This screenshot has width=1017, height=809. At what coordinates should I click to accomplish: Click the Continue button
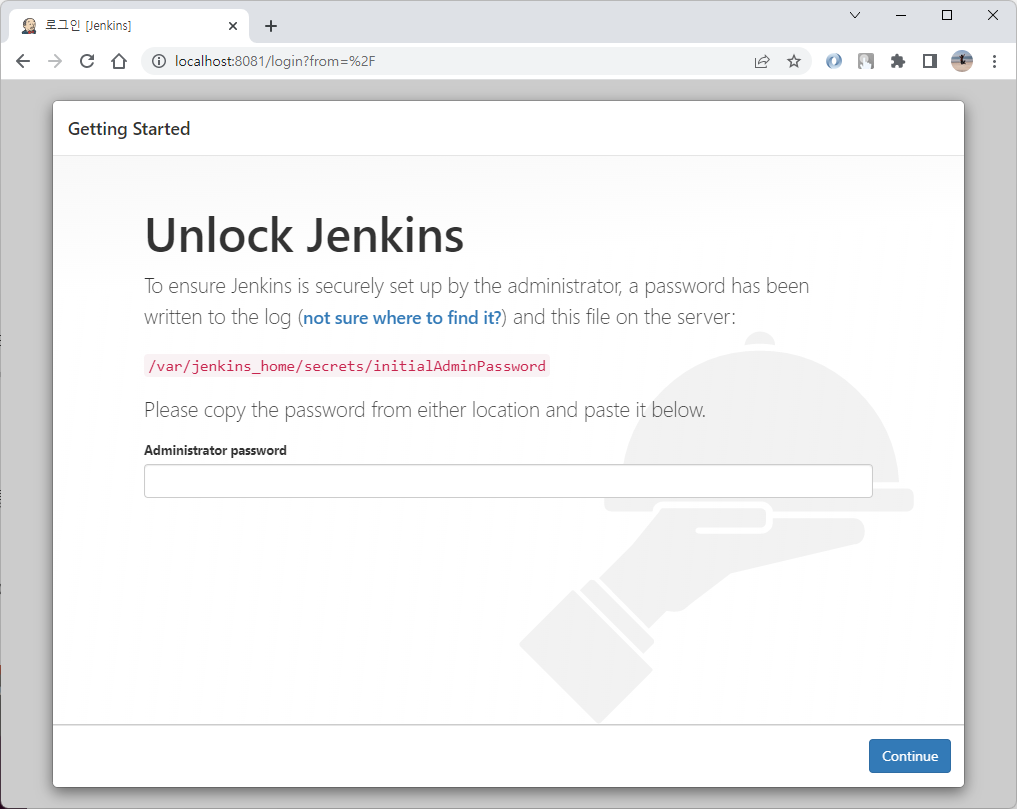click(x=909, y=756)
